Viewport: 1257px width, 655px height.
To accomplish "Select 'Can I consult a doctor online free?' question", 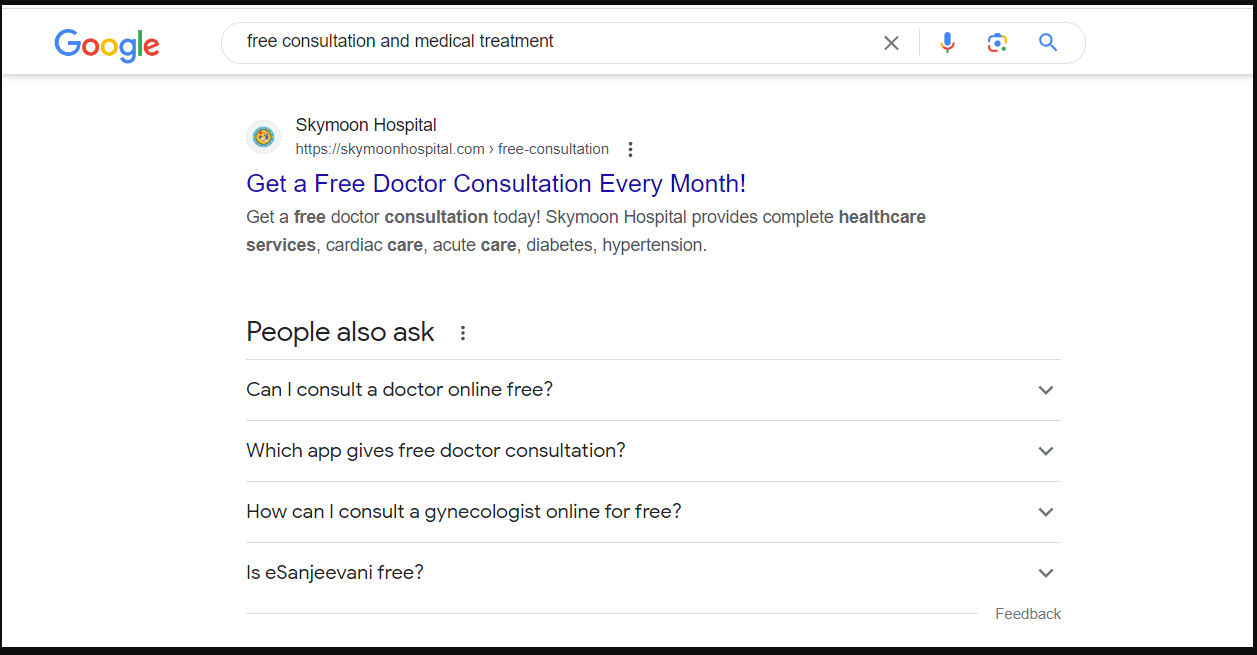I will 399,389.
